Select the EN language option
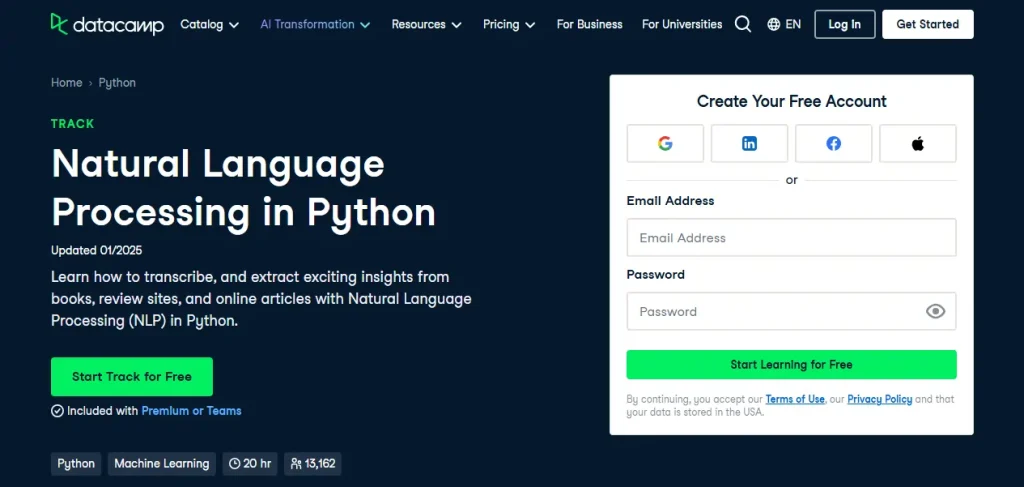This screenshot has width=1024, height=487. [x=793, y=24]
